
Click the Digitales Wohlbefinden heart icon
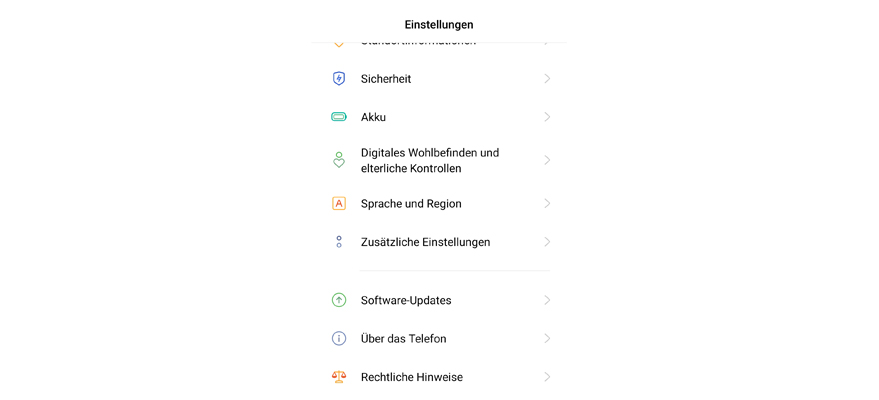click(x=339, y=160)
